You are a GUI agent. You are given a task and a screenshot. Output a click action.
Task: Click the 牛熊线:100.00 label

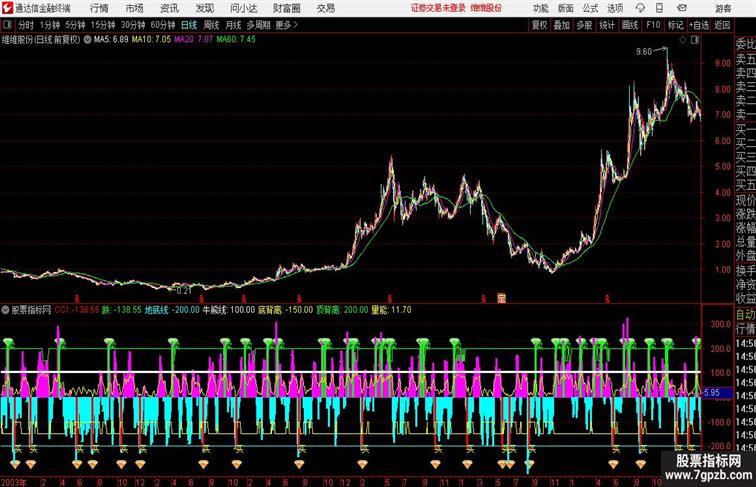click(x=229, y=310)
